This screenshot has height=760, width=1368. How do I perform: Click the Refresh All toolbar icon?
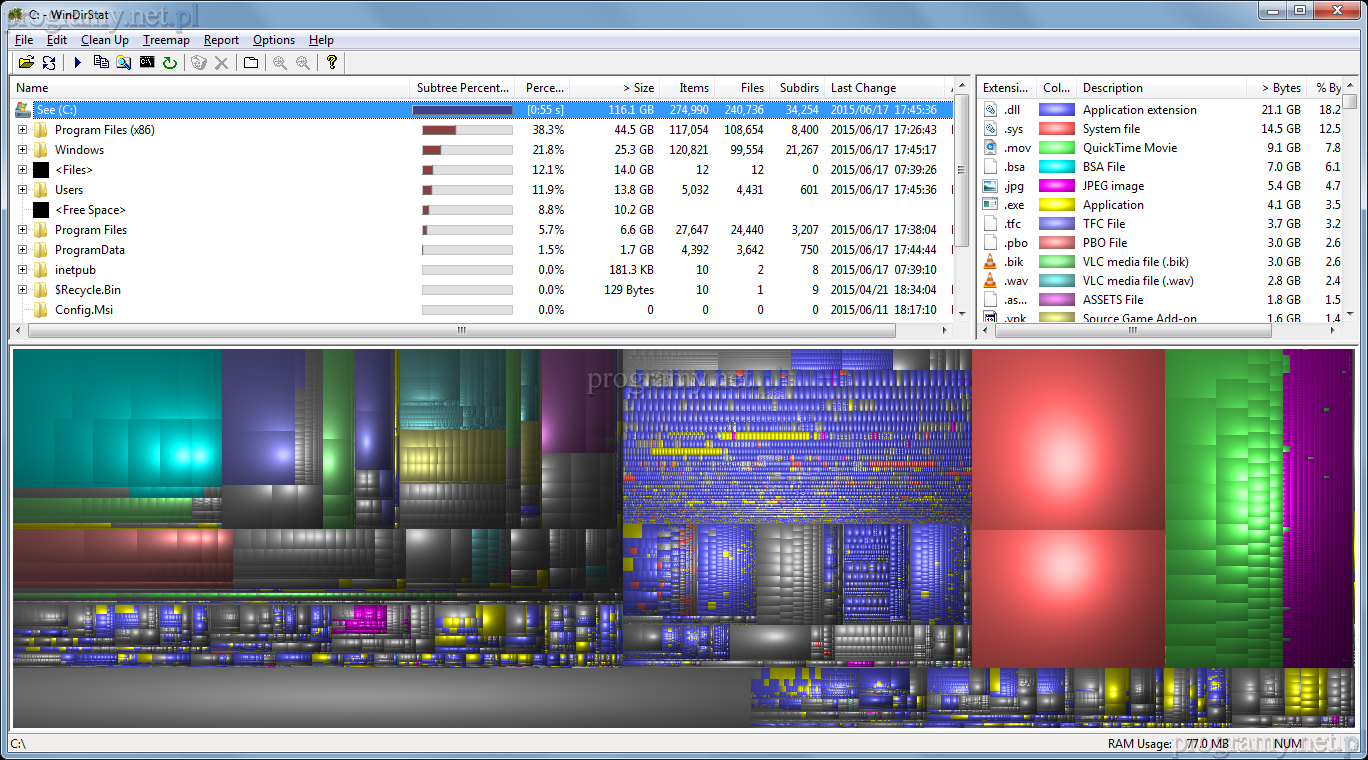(49, 63)
